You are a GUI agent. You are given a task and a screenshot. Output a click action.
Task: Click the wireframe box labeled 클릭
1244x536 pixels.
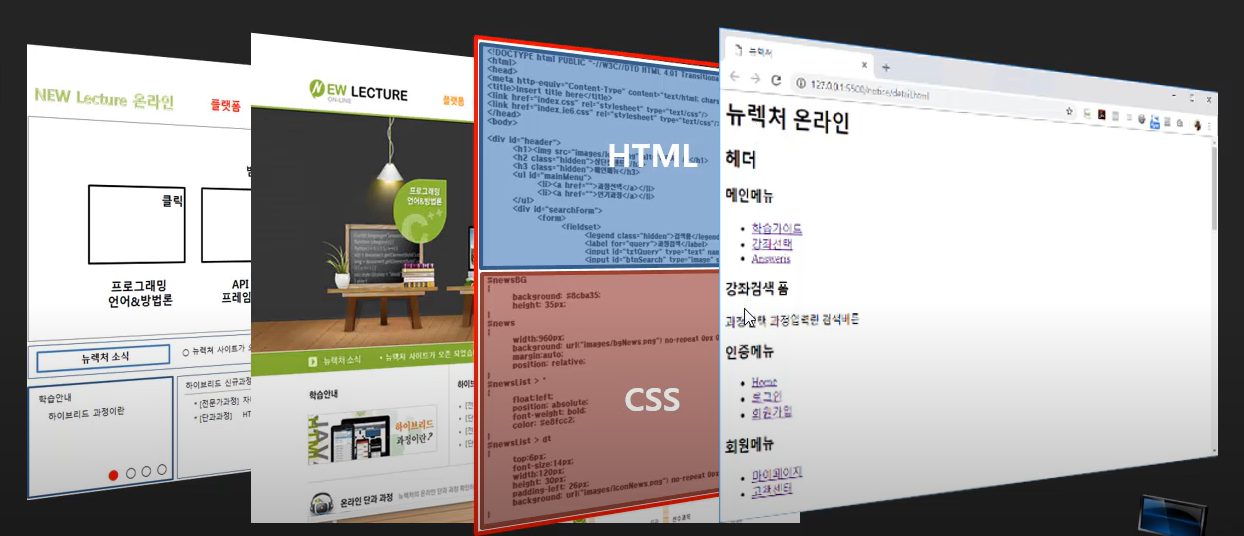click(137, 225)
